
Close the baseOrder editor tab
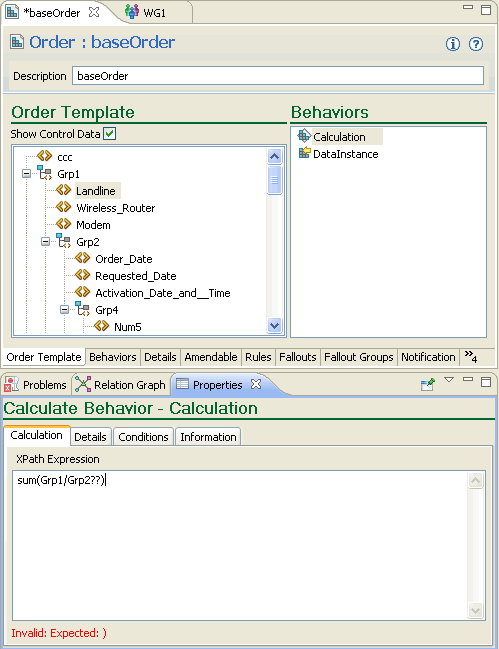click(x=94, y=12)
